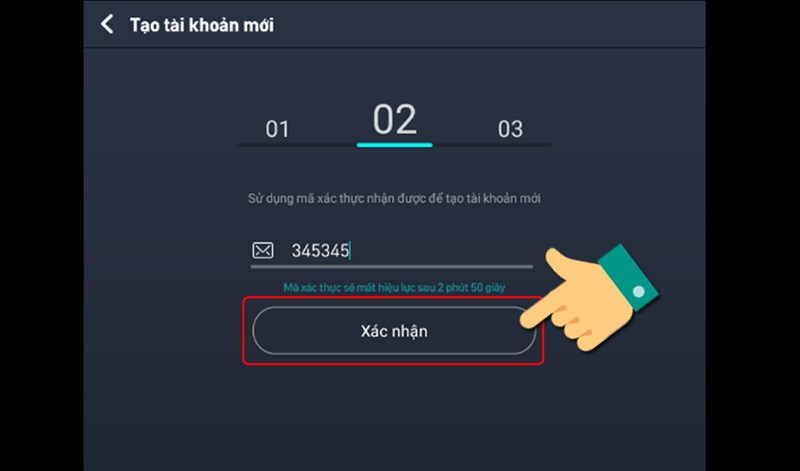Click the 'Tạo tài khoản mới' header title
Viewport: 800px width, 471px height.
pyautogui.click(x=202, y=25)
